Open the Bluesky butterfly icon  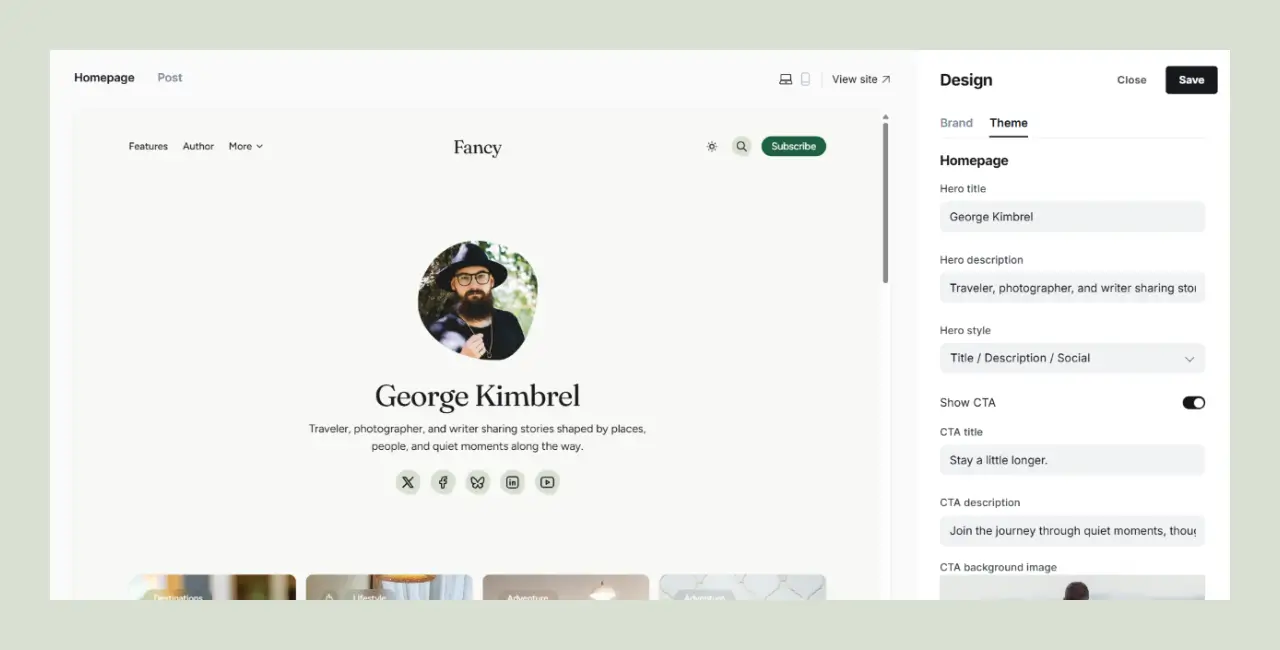pyautogui.click(x=477, y=482)
